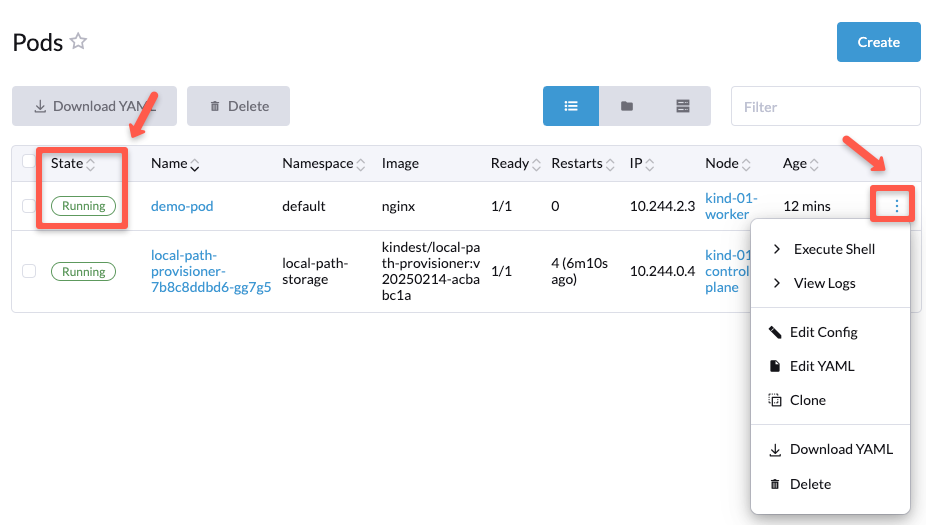Viewport: 926px width, 525px height.
Task: Choose Edit YAML in the context menu
Action: (821, 366)
